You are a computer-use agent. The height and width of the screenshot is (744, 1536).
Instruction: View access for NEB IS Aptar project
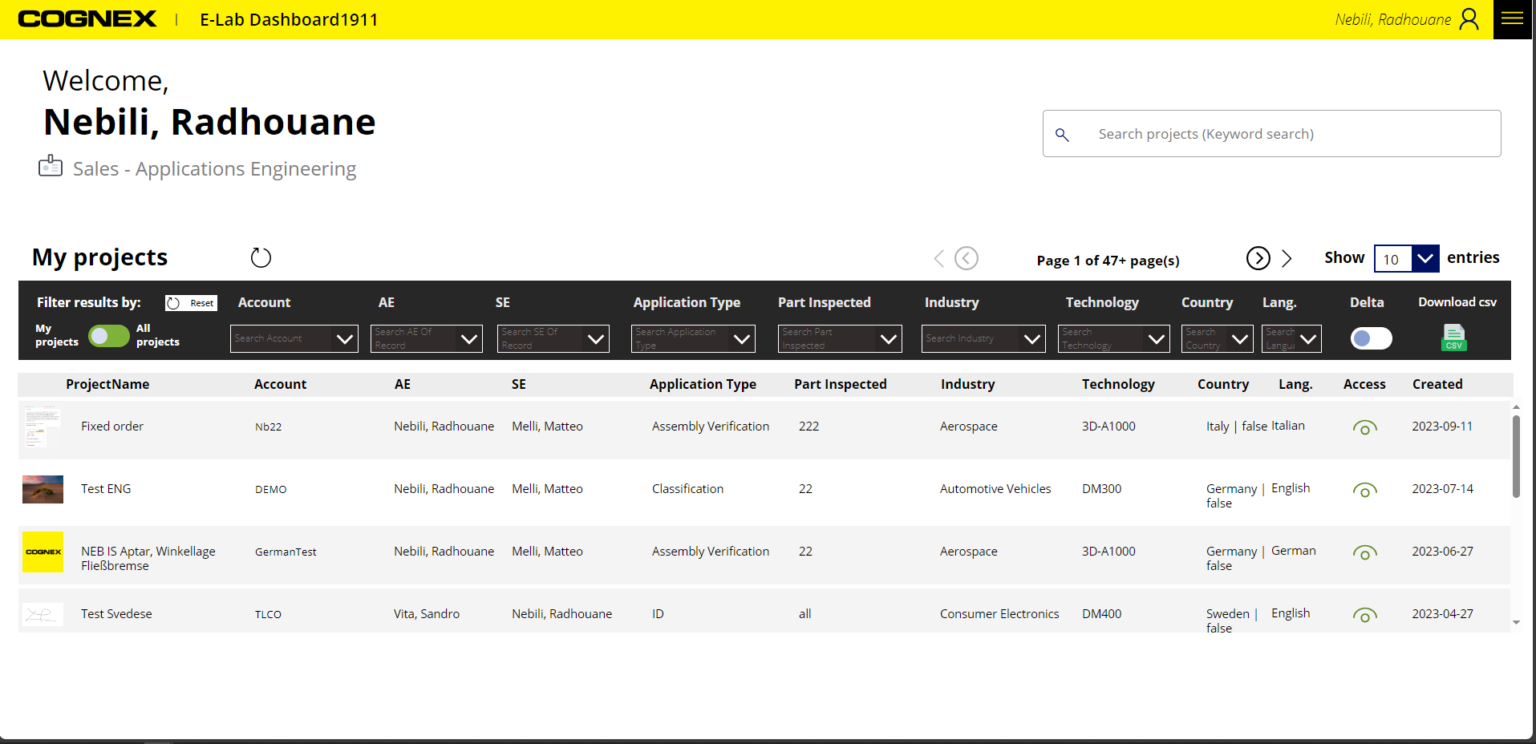click(1365, 553)
